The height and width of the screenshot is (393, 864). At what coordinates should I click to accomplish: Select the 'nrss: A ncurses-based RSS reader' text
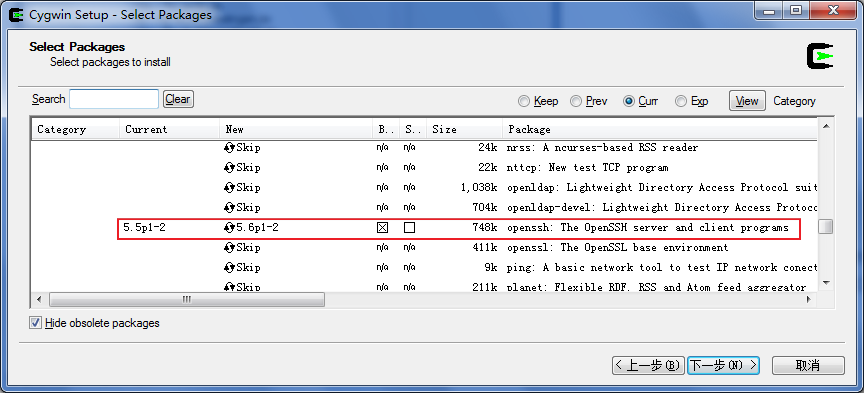click(602, 148)
